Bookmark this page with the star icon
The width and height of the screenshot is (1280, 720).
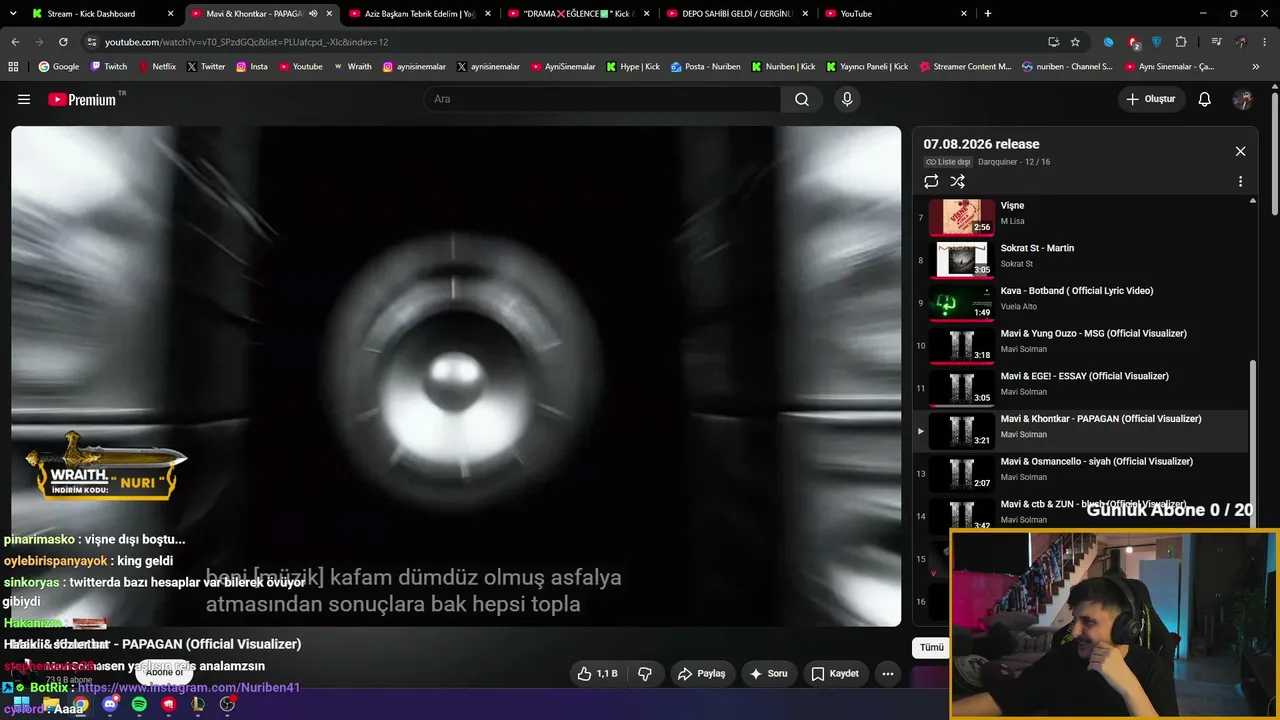point(1075,42)
